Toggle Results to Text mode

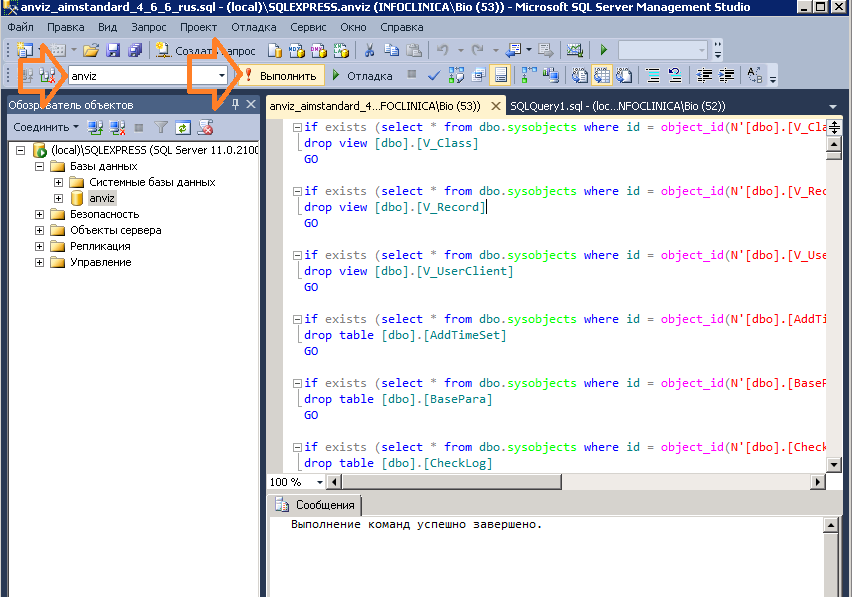pyautogui.click(x=579, y=76)
